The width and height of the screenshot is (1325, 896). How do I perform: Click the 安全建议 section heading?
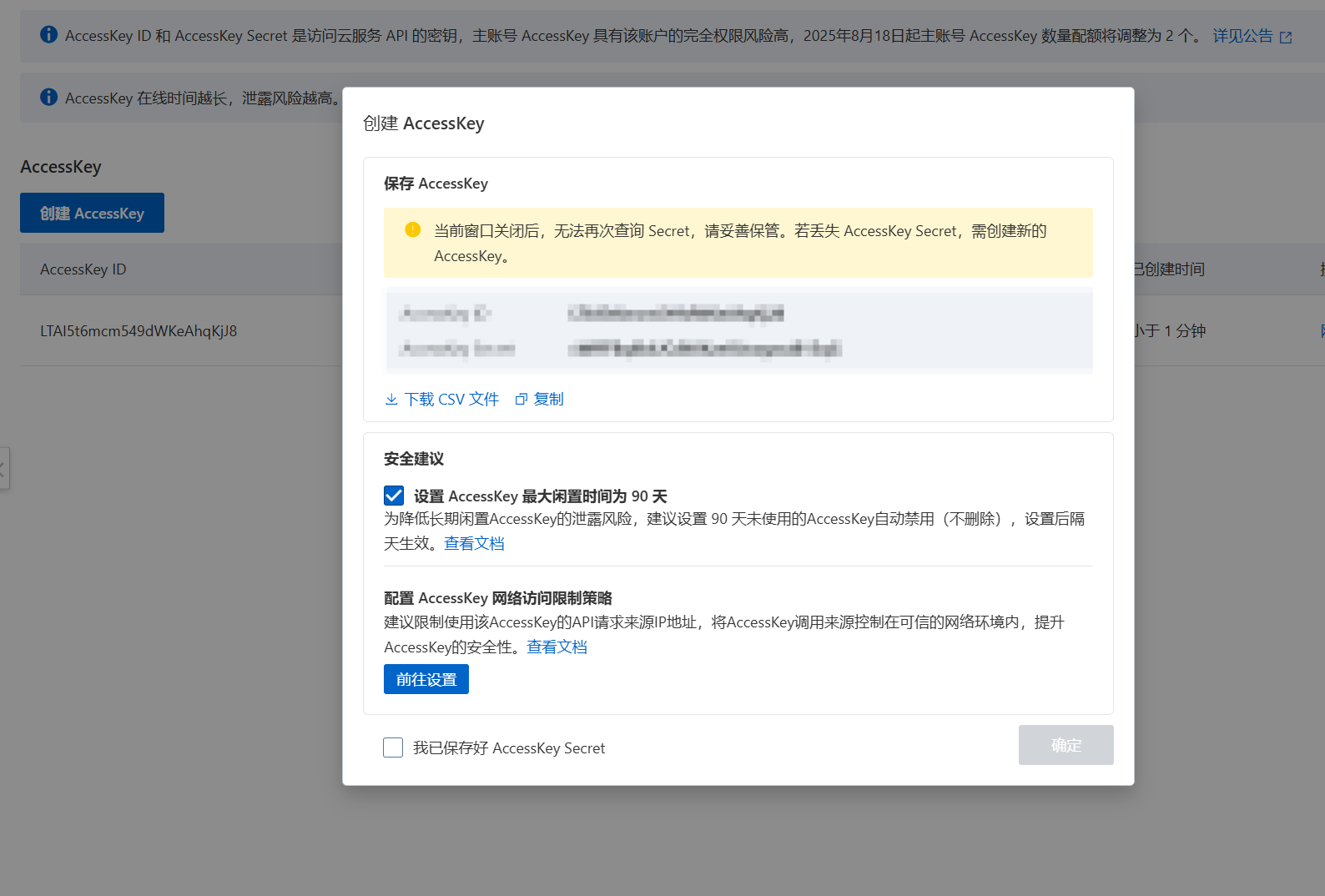pyautogui.click(x=414, y=459)
